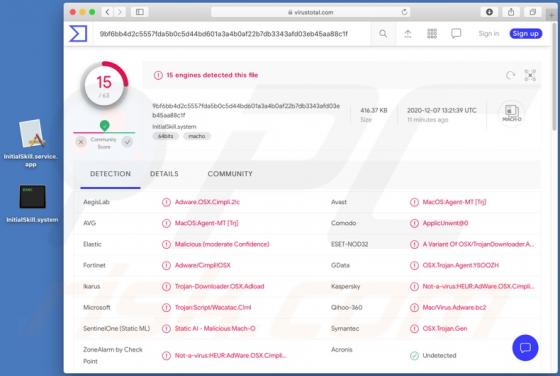Screen dimensions: 560x376
Task: Reload page from address bar icon
Action: point(404,12)
